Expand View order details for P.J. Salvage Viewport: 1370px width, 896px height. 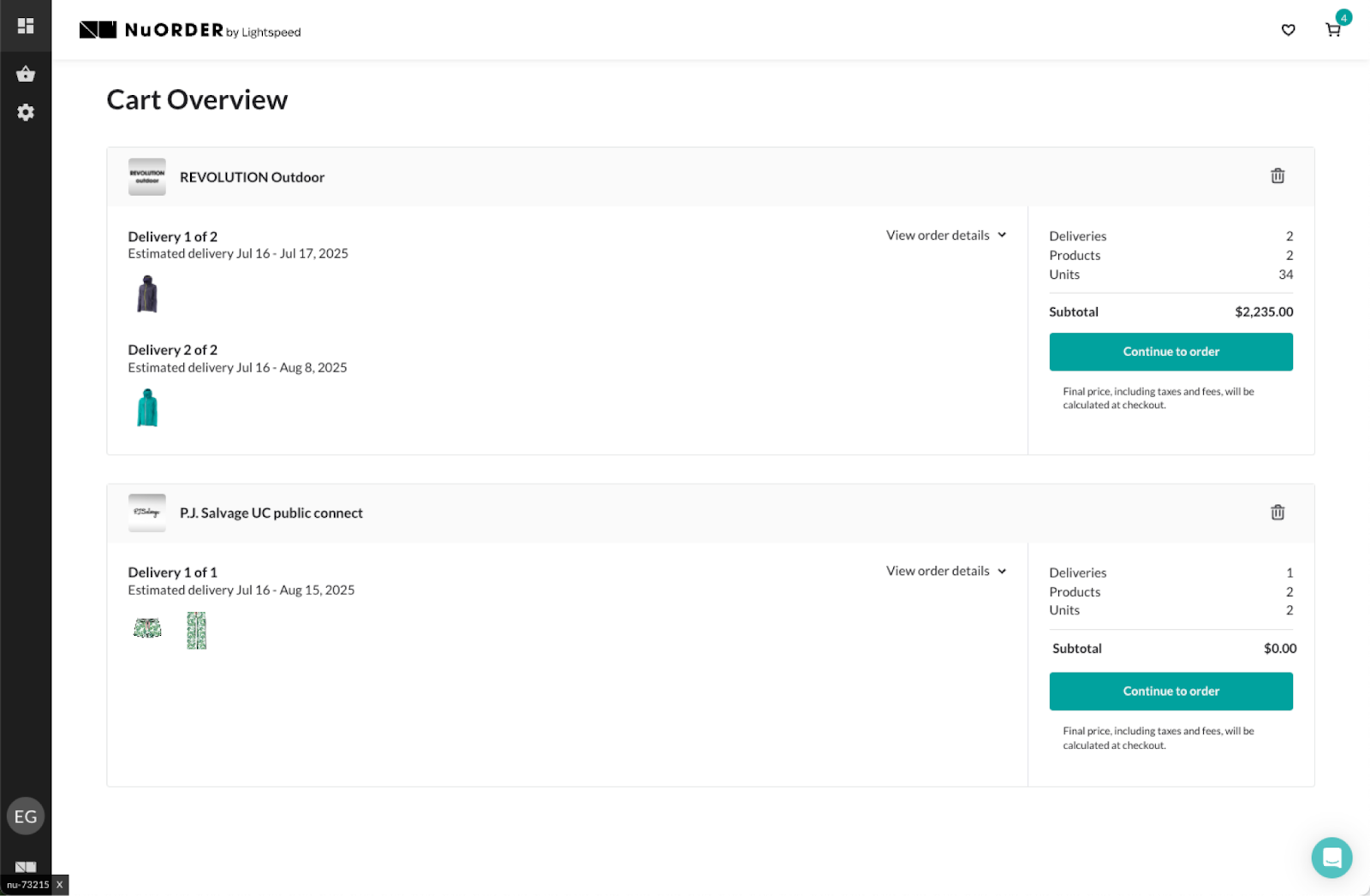[x=944, y=571]
